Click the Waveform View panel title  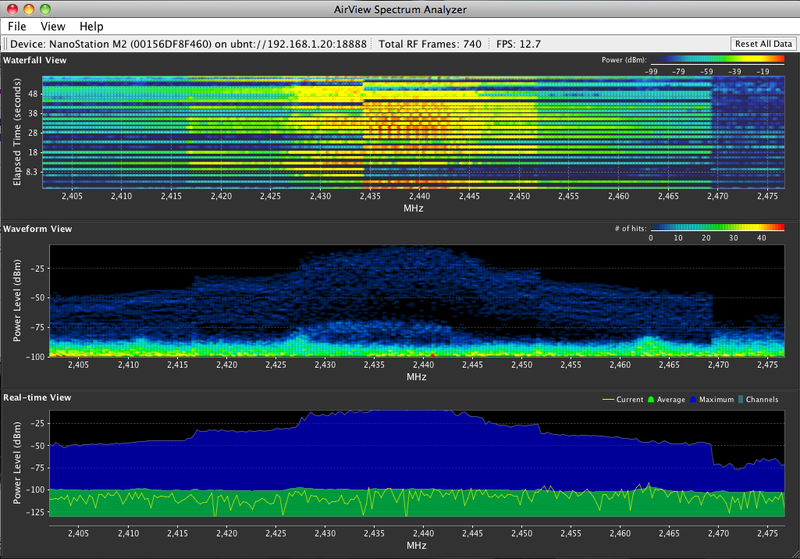36,229
